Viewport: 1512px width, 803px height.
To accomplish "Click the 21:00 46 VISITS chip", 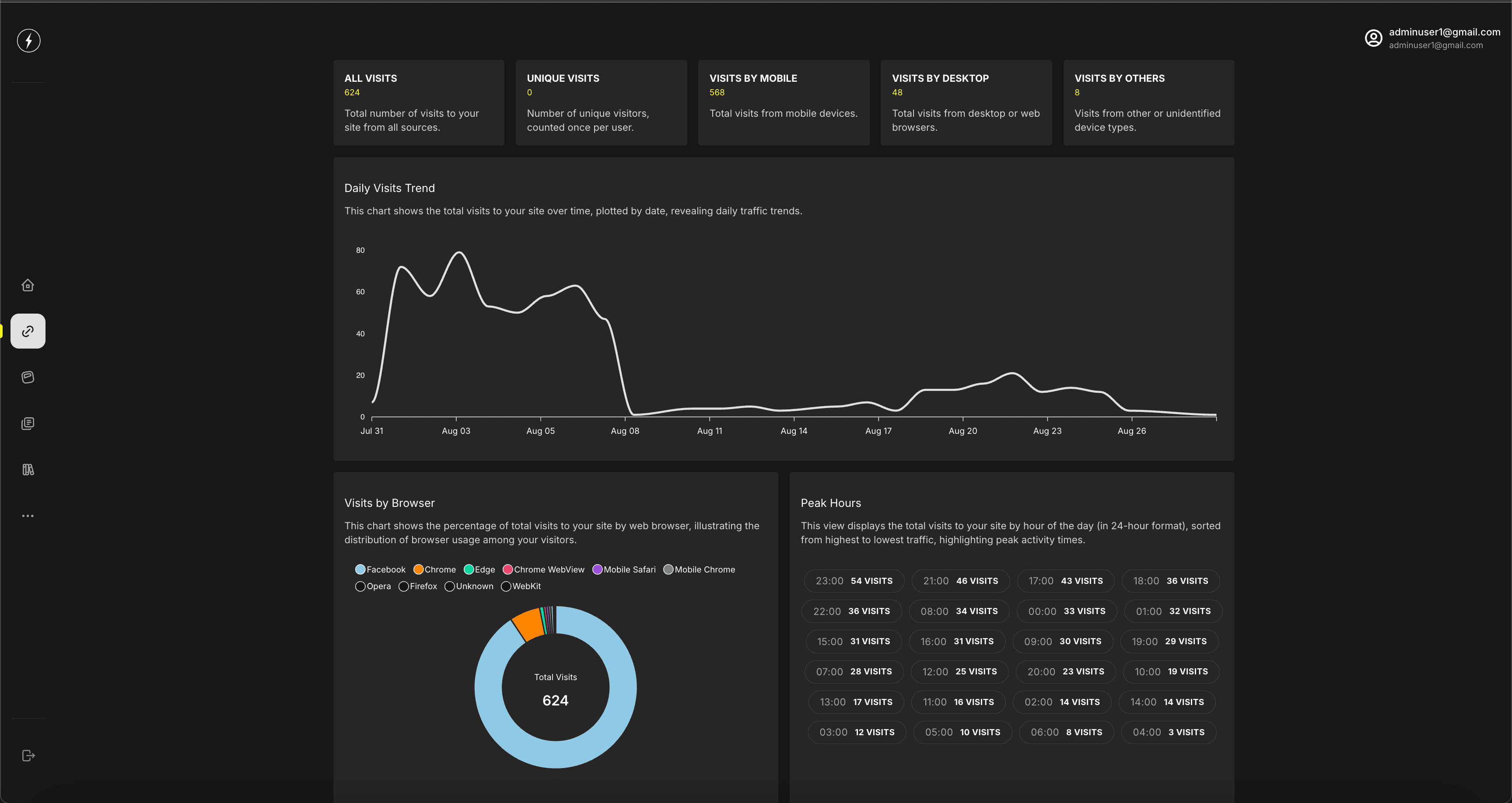I will pos(960,581).
